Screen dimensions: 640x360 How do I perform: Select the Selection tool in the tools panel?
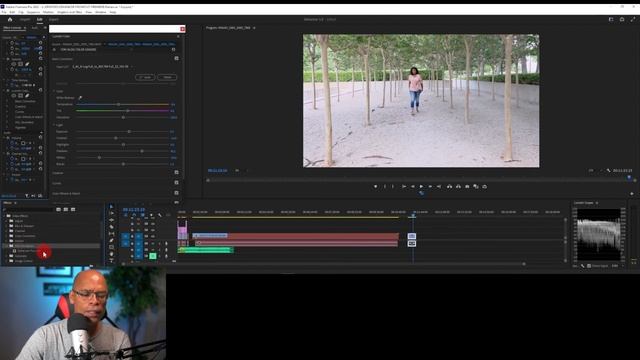(111, 207)
